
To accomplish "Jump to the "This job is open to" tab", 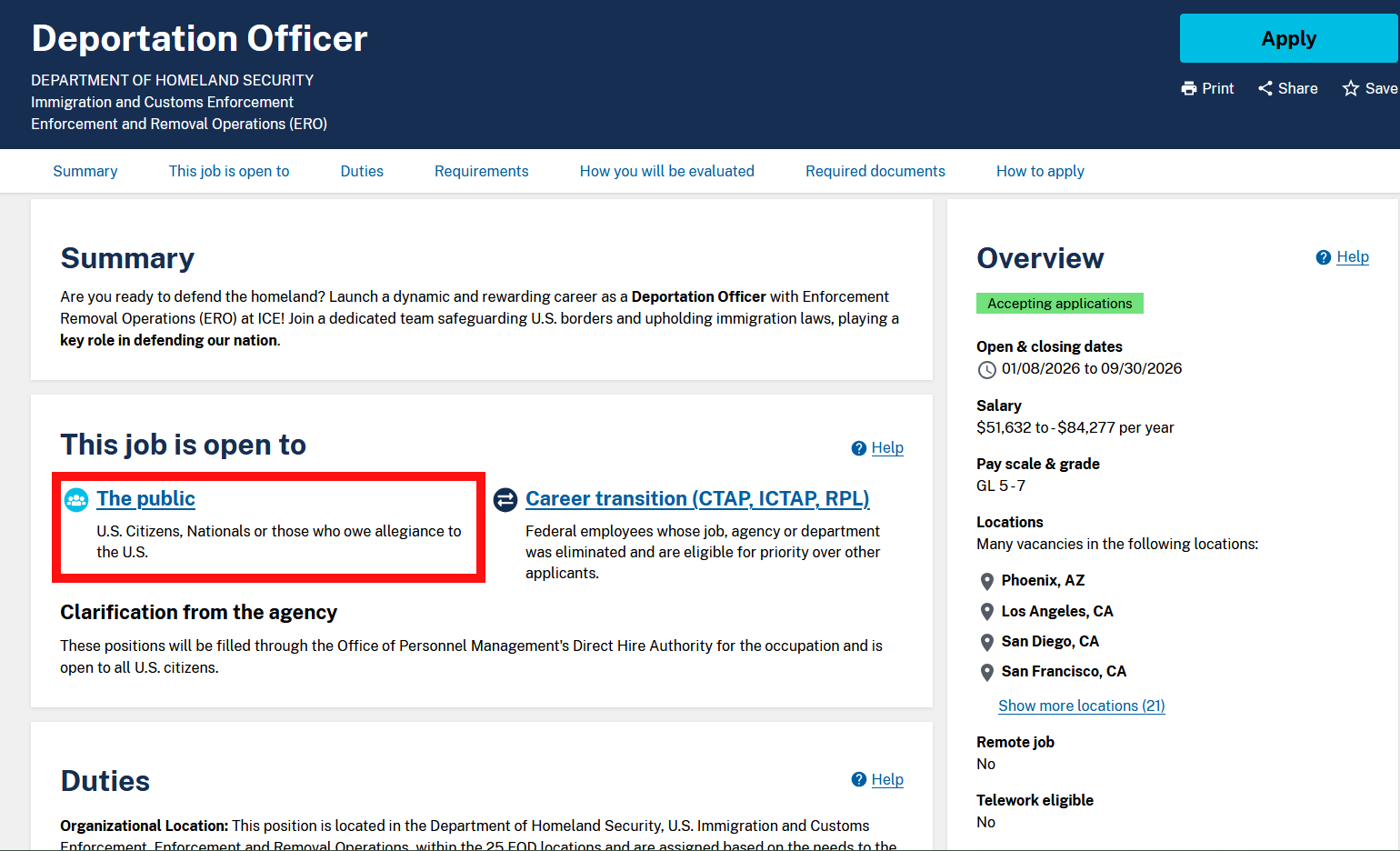I will point(229,171).
